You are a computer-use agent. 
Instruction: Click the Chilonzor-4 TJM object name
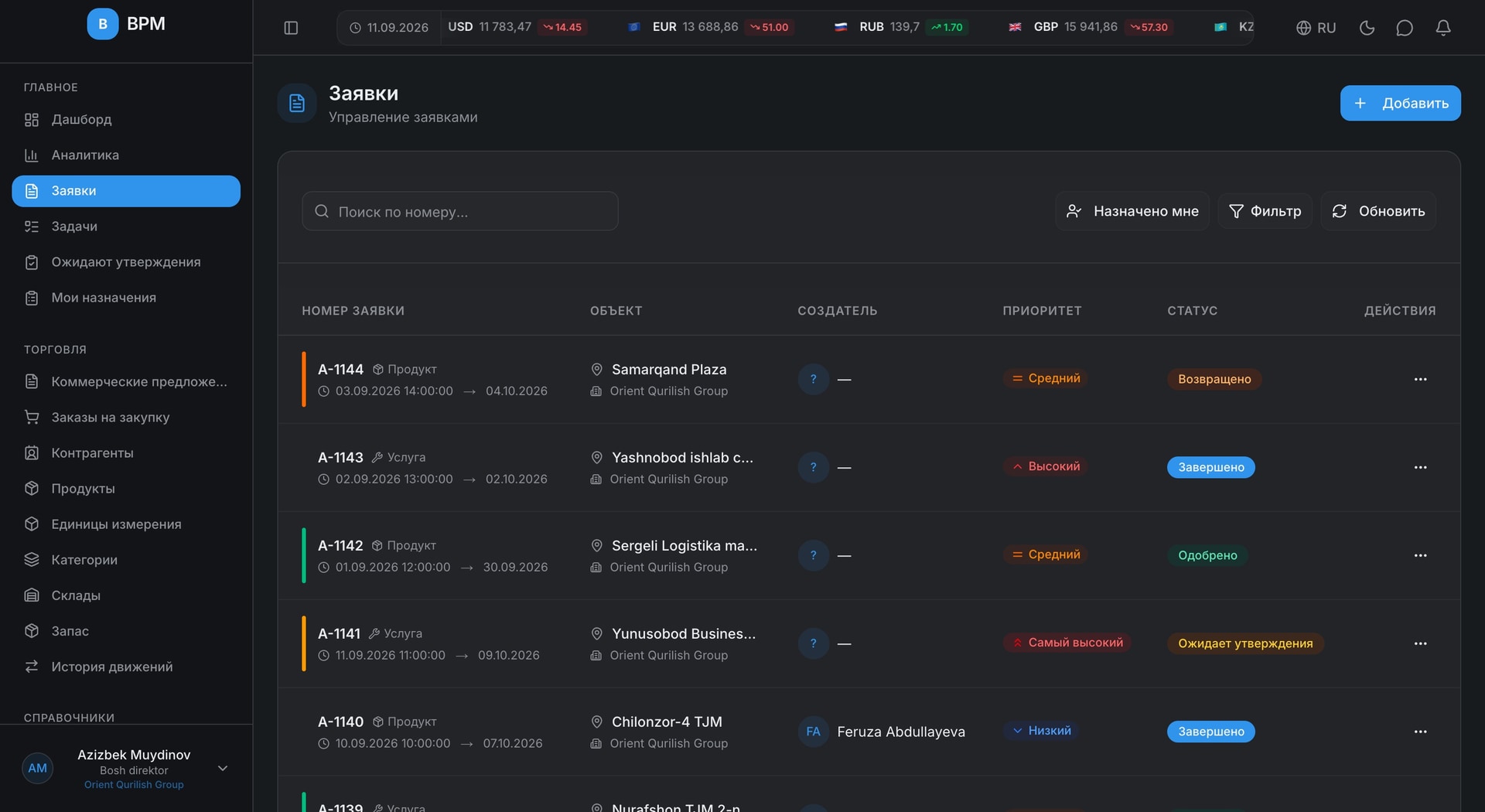tap(667, 722)
